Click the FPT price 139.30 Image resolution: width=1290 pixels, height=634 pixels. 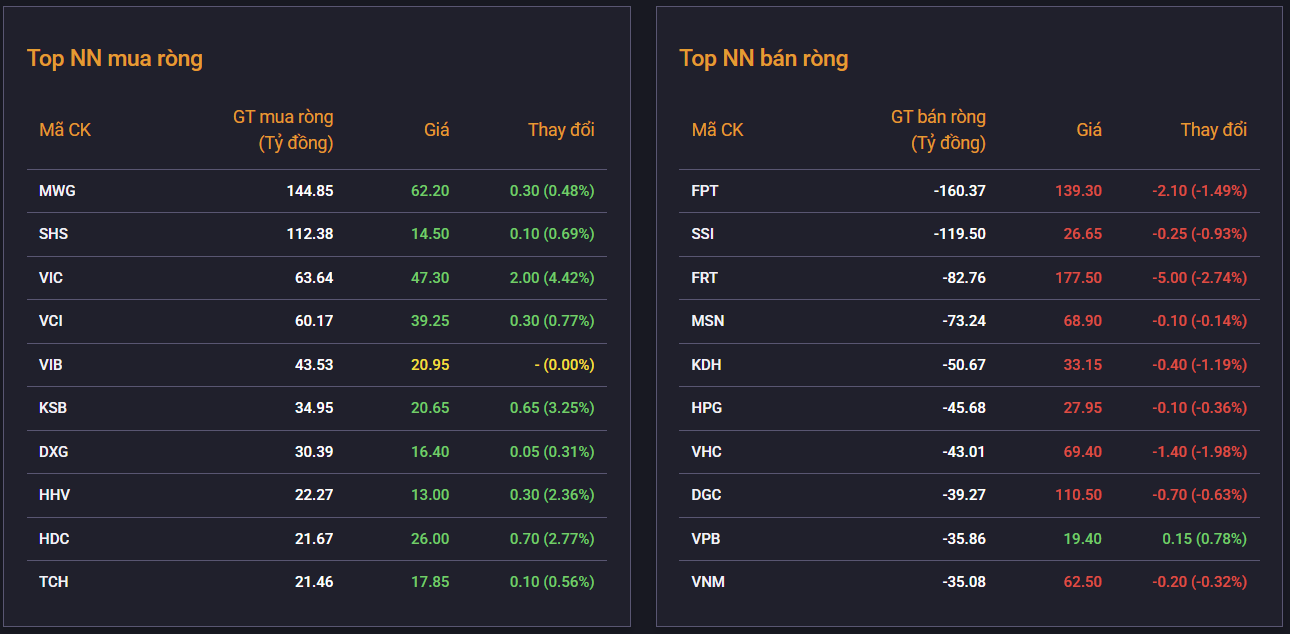[x=1079, y=191]
